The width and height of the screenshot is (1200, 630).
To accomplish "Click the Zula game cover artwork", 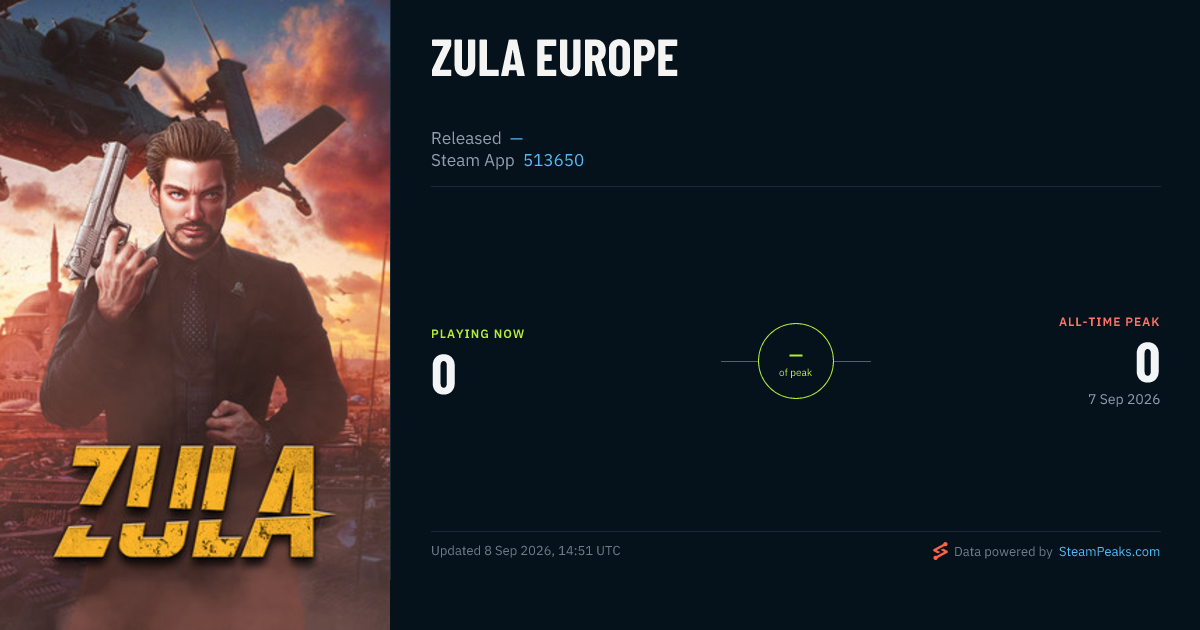I will coord(195,315).
